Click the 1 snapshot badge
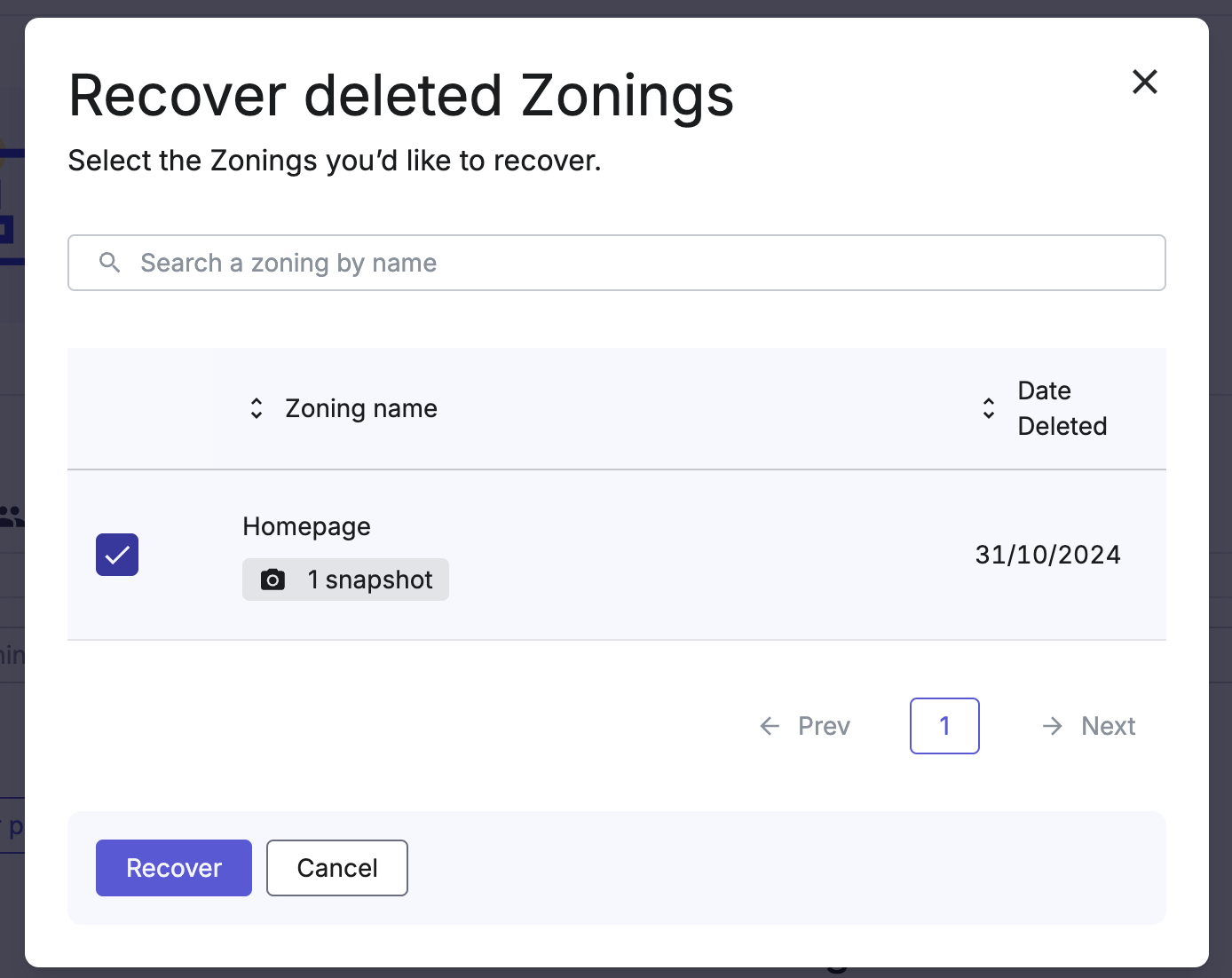1232x978 pixels. [x=345, y=580]
